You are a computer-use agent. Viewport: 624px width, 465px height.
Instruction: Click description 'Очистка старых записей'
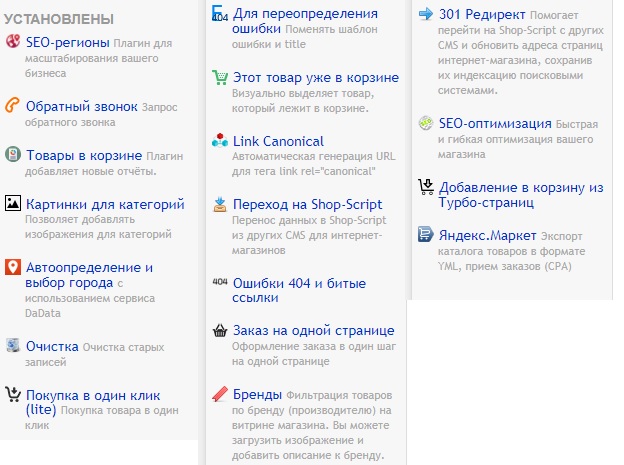[x=94, y=355]
